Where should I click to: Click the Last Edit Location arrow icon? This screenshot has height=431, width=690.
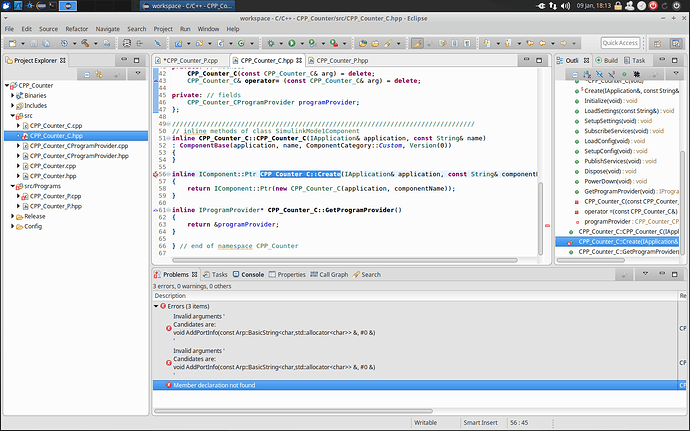pyautogui.click(x=530, y=43)
